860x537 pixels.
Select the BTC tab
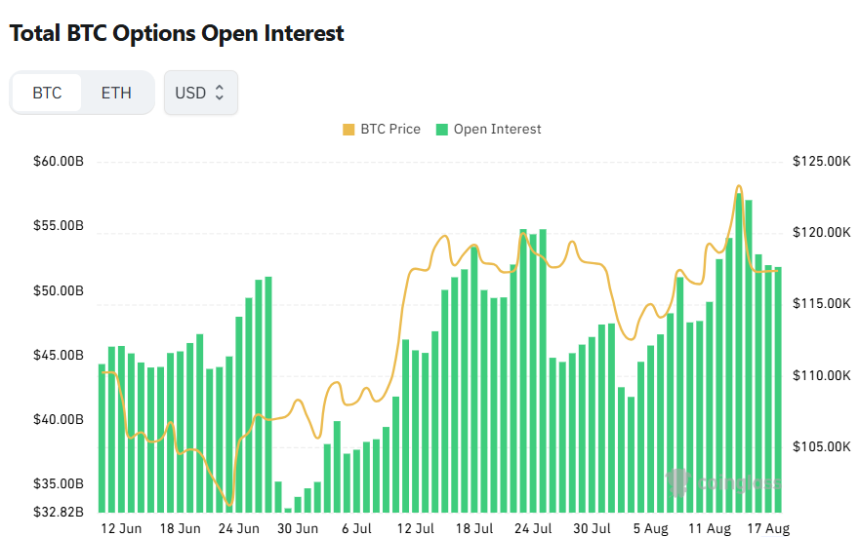tap(47, 93)
